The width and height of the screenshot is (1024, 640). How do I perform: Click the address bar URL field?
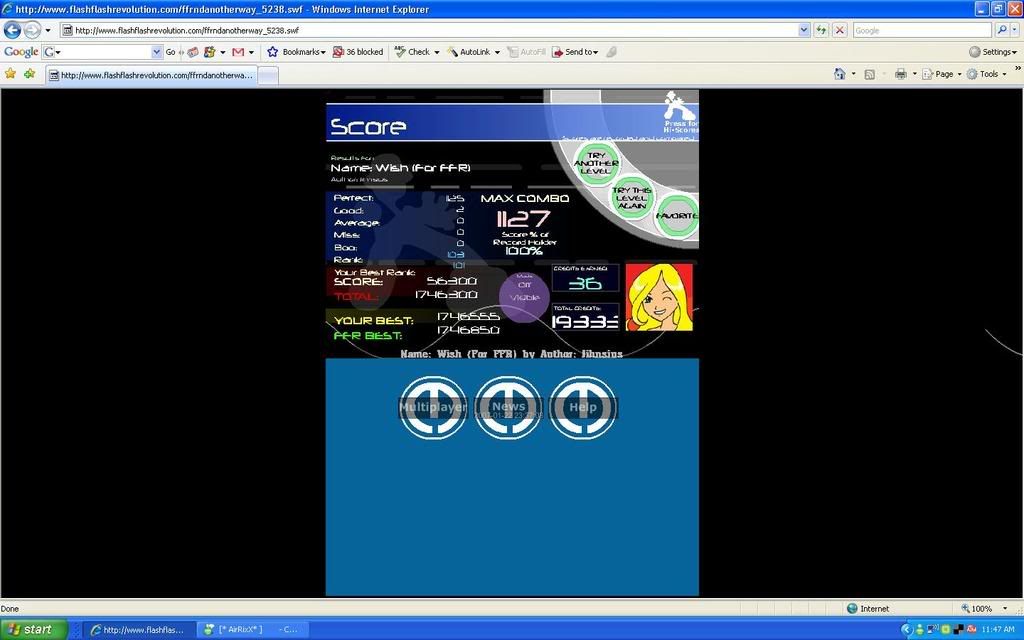coord(430,30)
